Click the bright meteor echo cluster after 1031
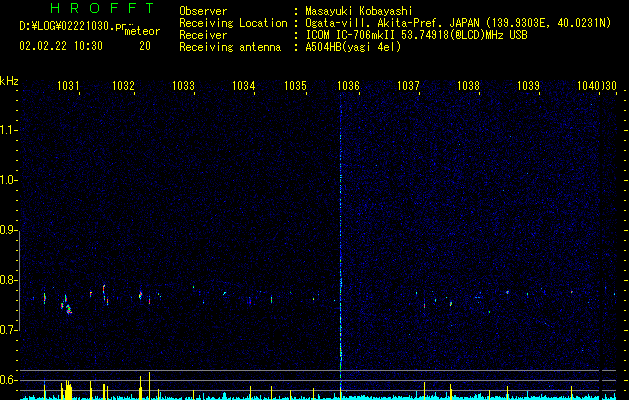Image resolution: width=629 pixels, height=400 pixels. point(66,306)
